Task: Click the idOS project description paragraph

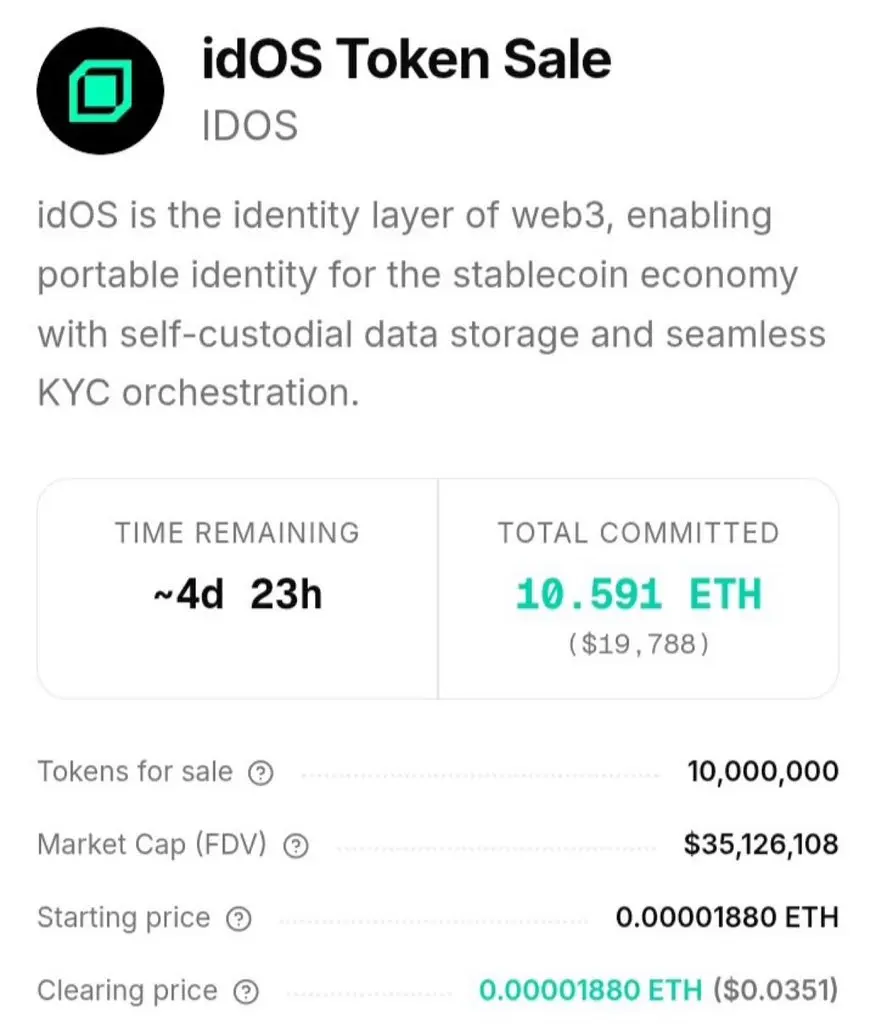Action: pyautogui.click(x=431, y=304)
